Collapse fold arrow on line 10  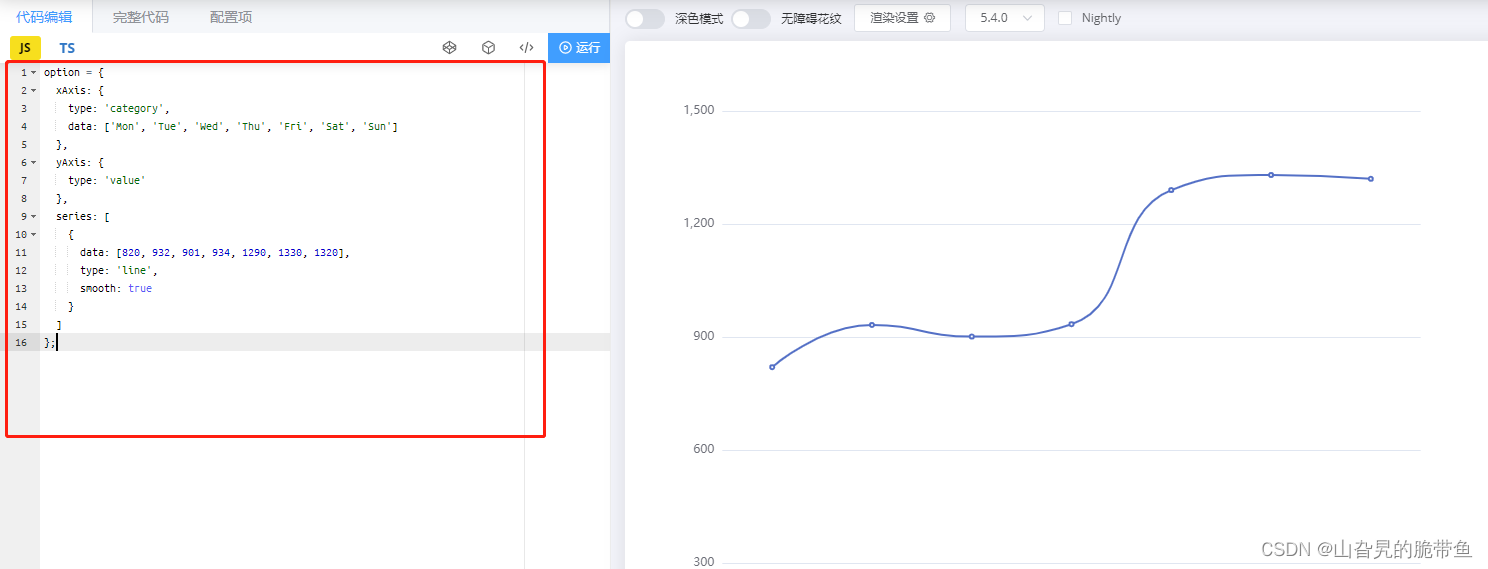pyautogui.click(x=33, y=234)
